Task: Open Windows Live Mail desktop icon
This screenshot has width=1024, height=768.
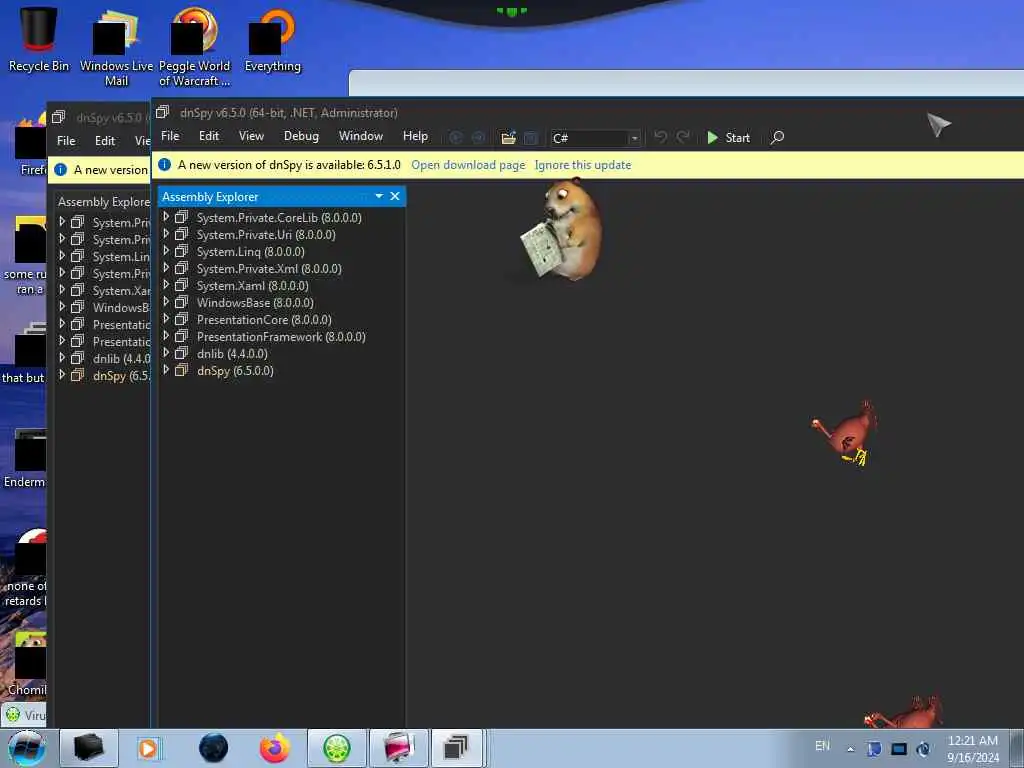Action: click(116, 47)
